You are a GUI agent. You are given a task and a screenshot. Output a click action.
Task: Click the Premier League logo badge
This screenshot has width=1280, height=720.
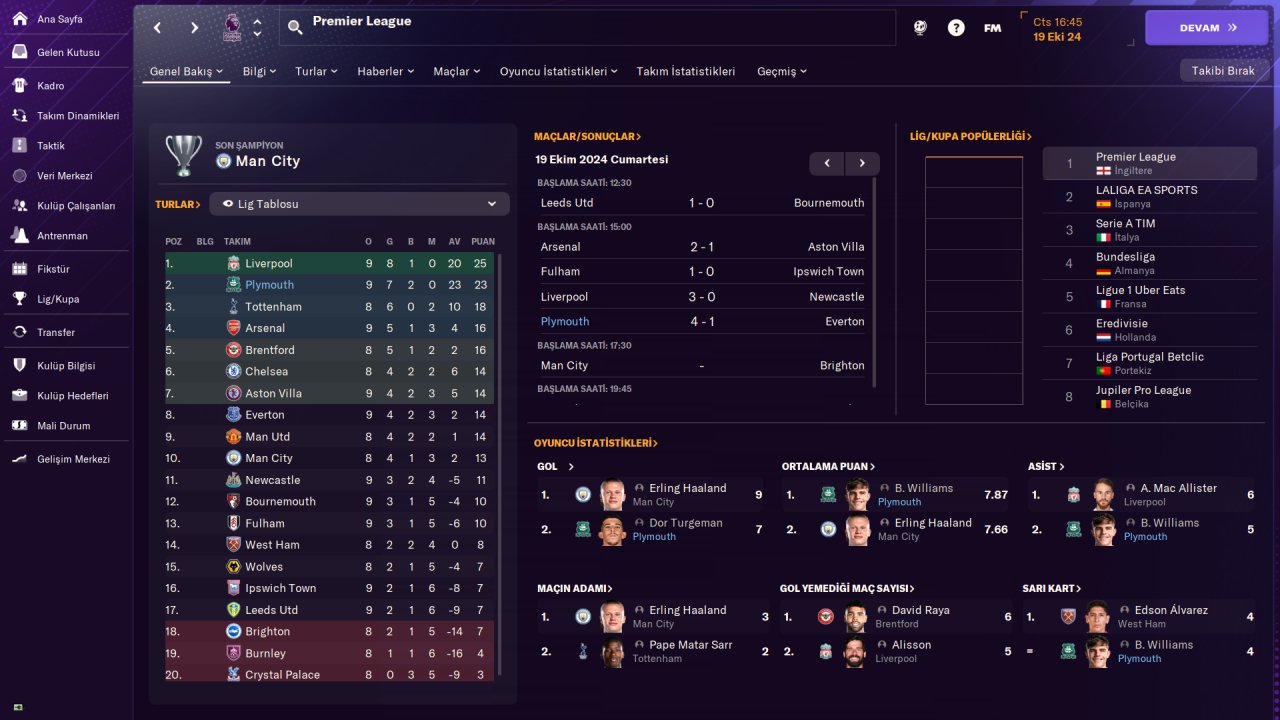[232, 27]
